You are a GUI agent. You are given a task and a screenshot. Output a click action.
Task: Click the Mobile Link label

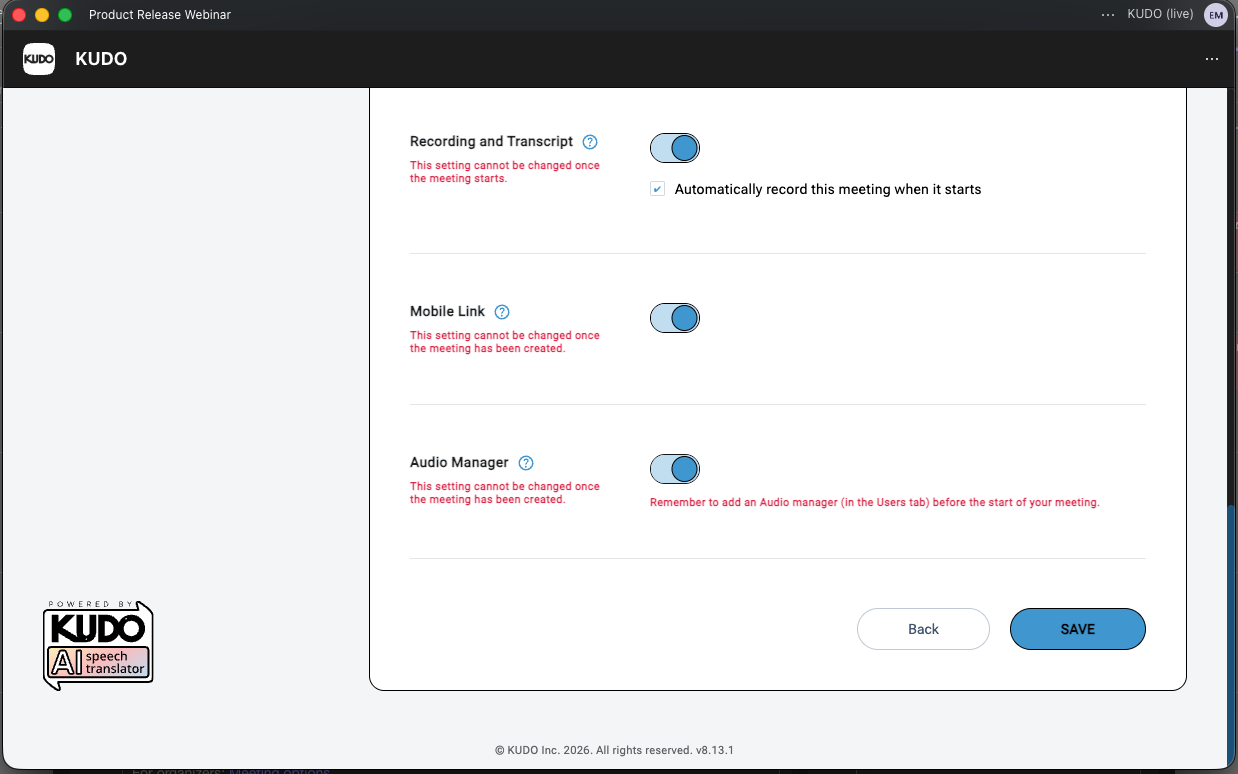coord(447,312)
